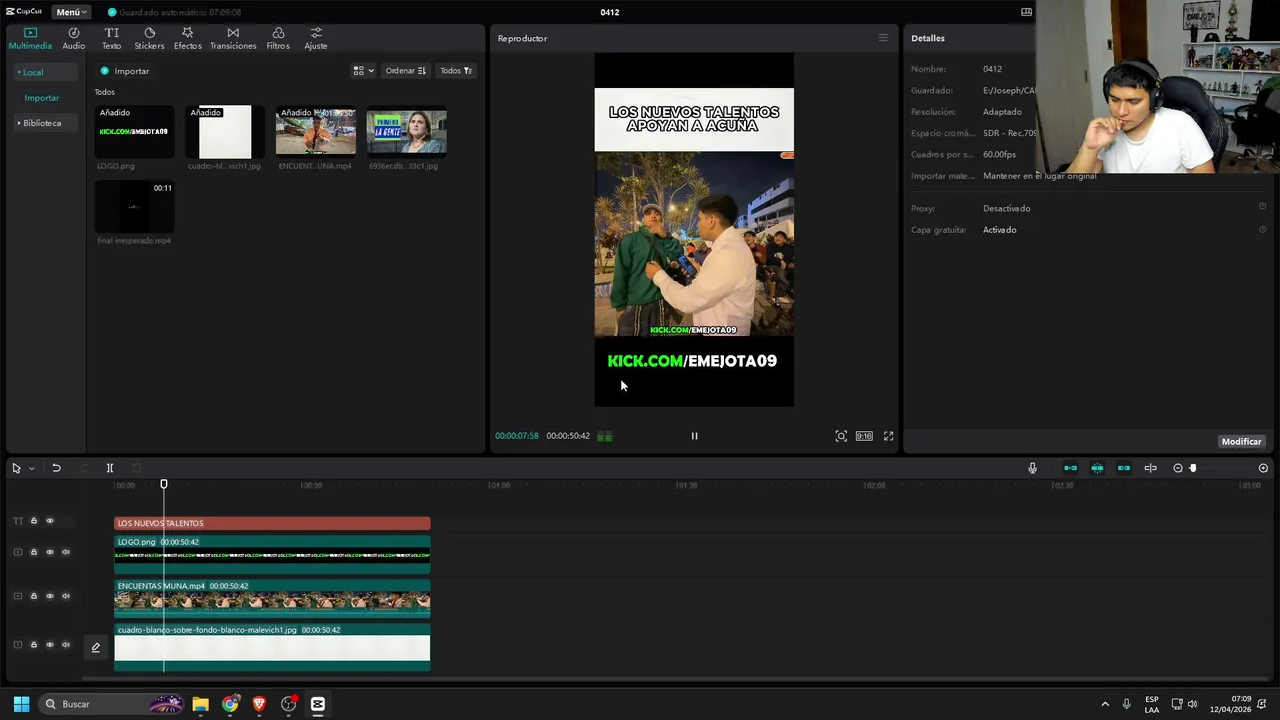Mute the LOGO.png track

tap(66, 552)
